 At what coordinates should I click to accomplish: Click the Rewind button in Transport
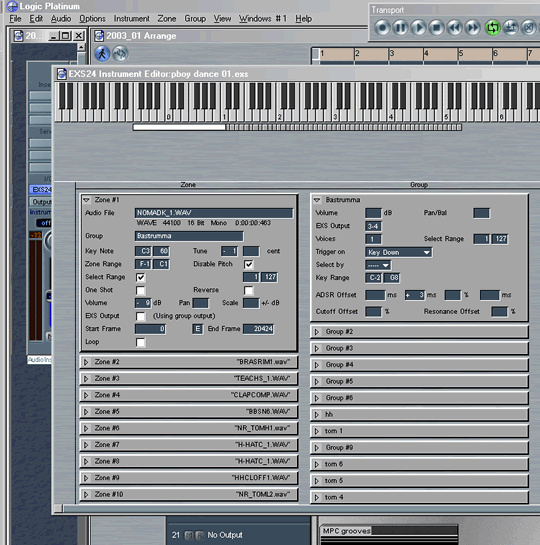tap(455, 27)
